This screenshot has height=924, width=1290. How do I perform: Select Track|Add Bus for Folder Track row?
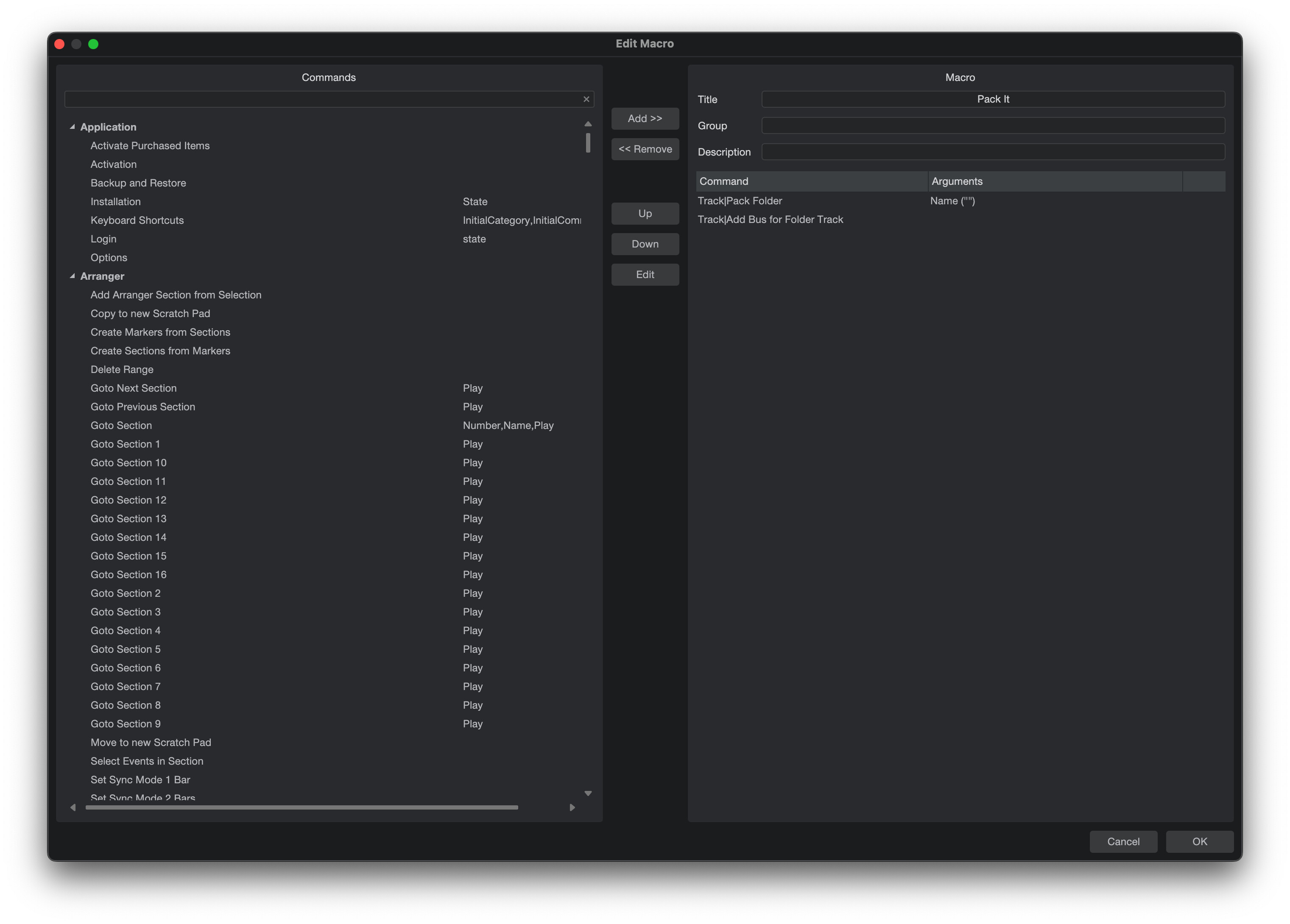click(961, 220)
